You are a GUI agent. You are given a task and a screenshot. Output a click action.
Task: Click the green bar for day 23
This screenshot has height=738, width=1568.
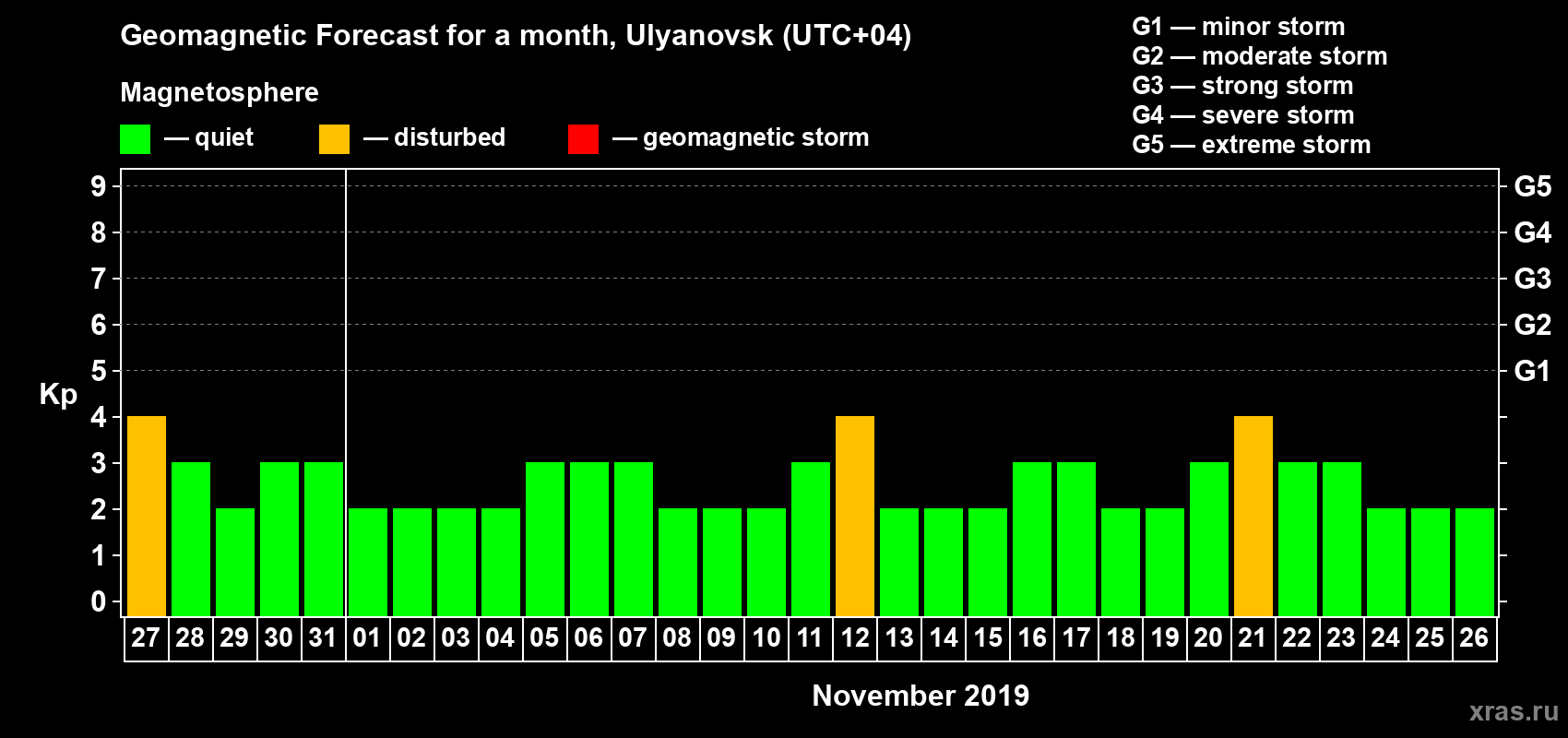click(1342, 539)
